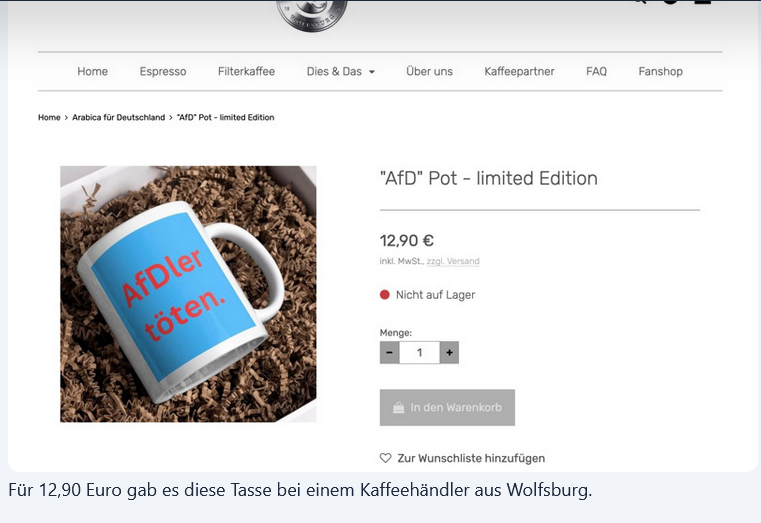Open the Kaffeepartner menu item
The height and width of the screenshot is (523, 761).
[x=519, y=71]
